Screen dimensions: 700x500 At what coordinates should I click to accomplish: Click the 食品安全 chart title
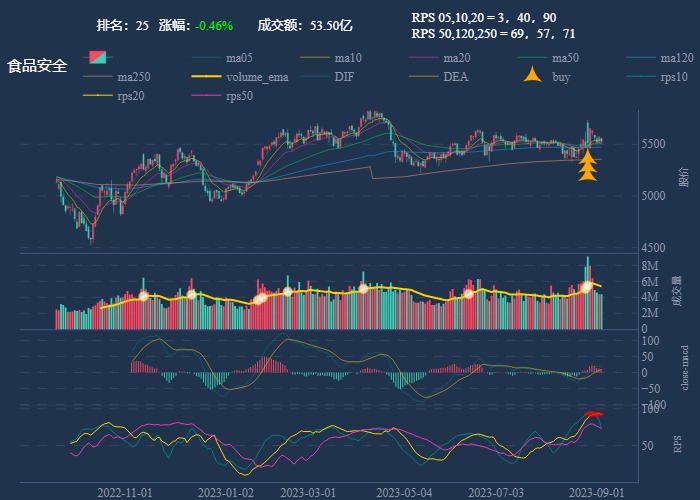pyautogui.click(x=37, y=66)
